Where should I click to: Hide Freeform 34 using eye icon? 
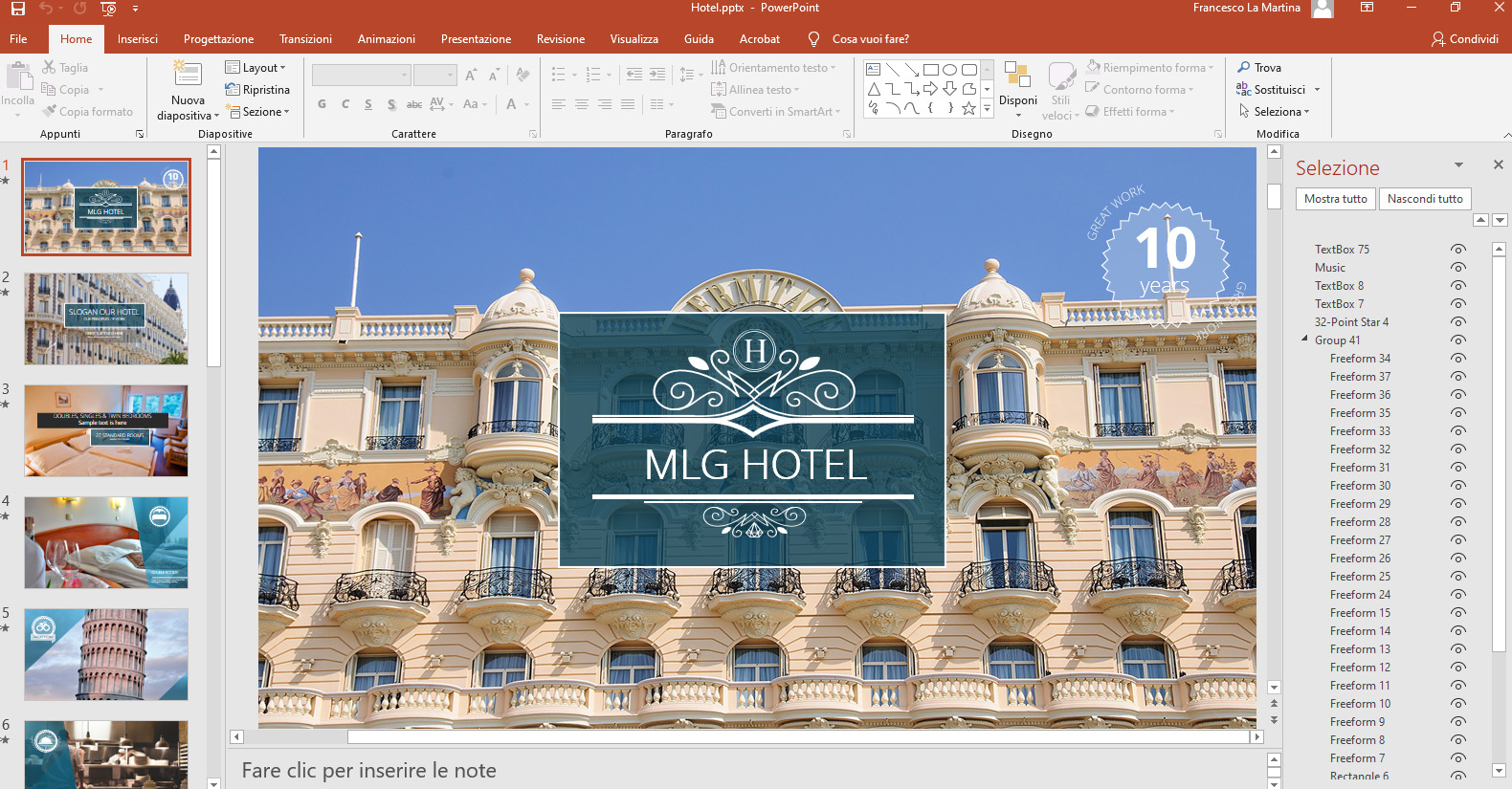[1457, 359]
